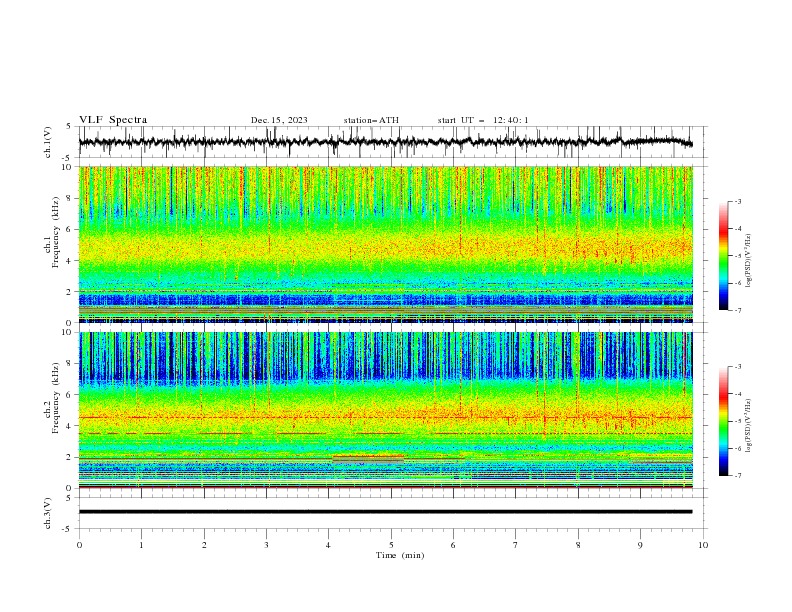Click the "ch.3(V)" axis label
This screenshot has height=612, width=792.
[x=48, y=513]
